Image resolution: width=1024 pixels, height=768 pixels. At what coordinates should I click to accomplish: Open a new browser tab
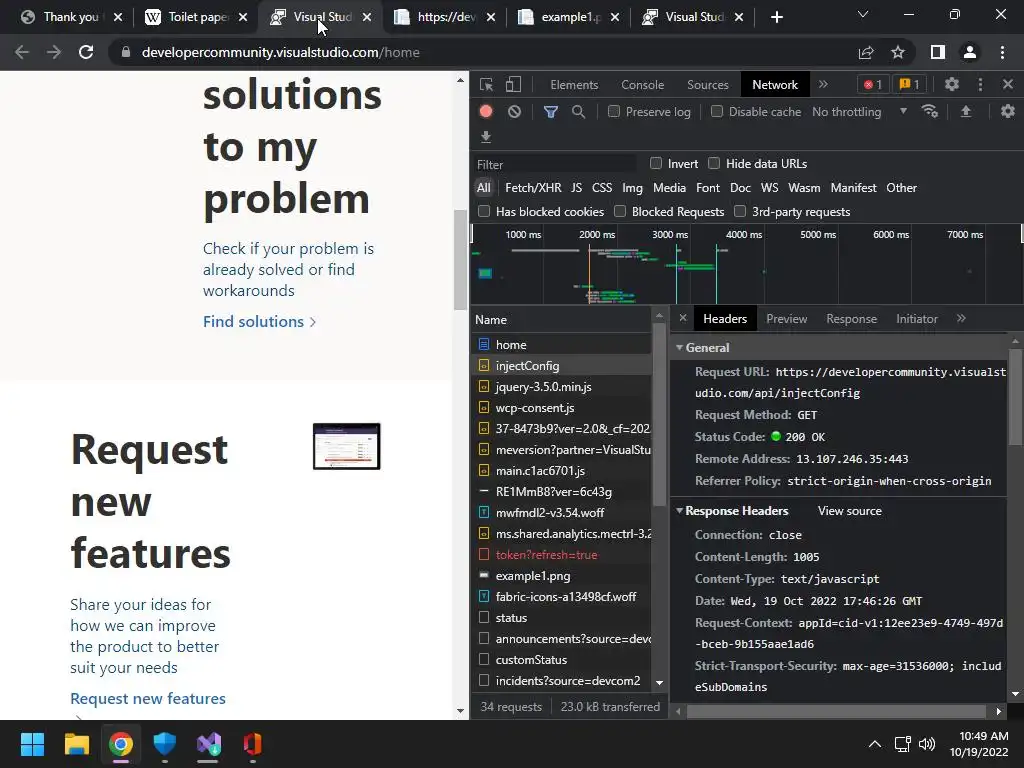[x=776, y=17]
